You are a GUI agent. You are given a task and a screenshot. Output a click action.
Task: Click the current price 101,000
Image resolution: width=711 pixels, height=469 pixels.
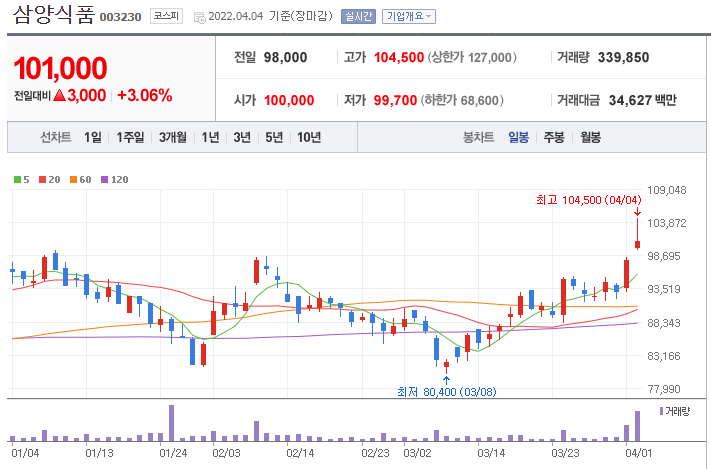click(x=60, y=68)
